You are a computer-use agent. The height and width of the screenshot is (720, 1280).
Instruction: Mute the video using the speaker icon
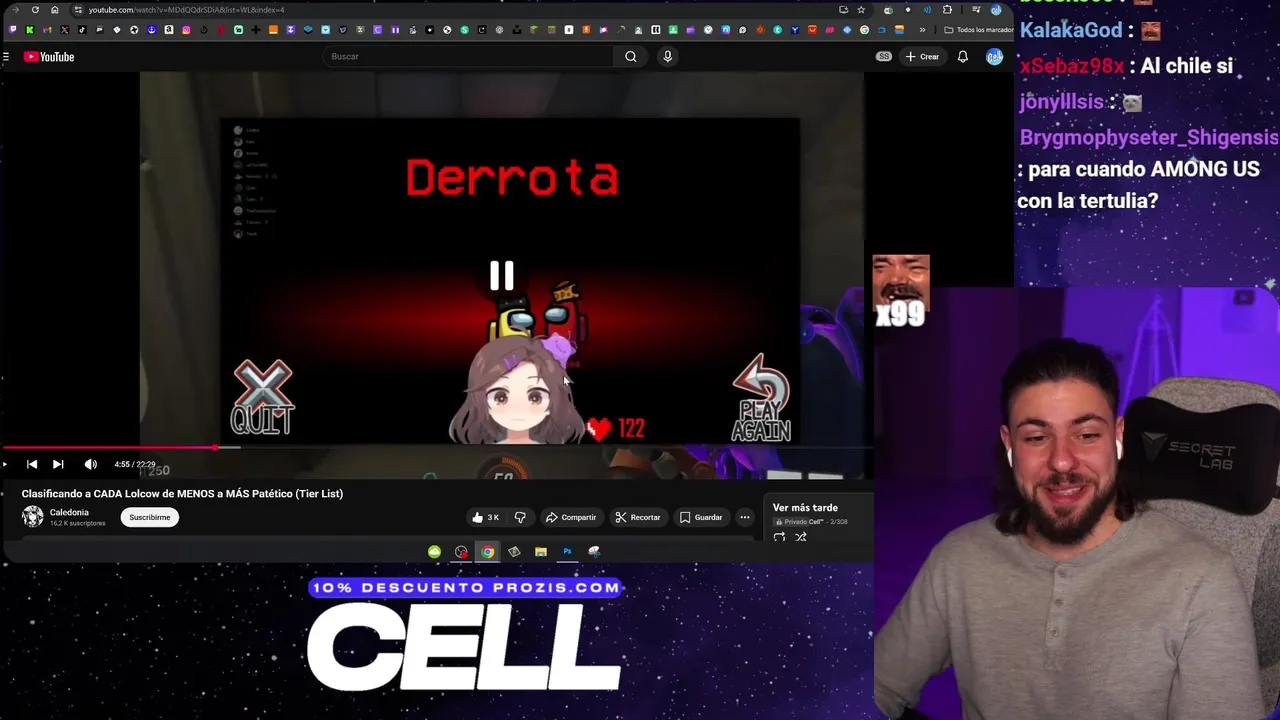coord(91,464)
